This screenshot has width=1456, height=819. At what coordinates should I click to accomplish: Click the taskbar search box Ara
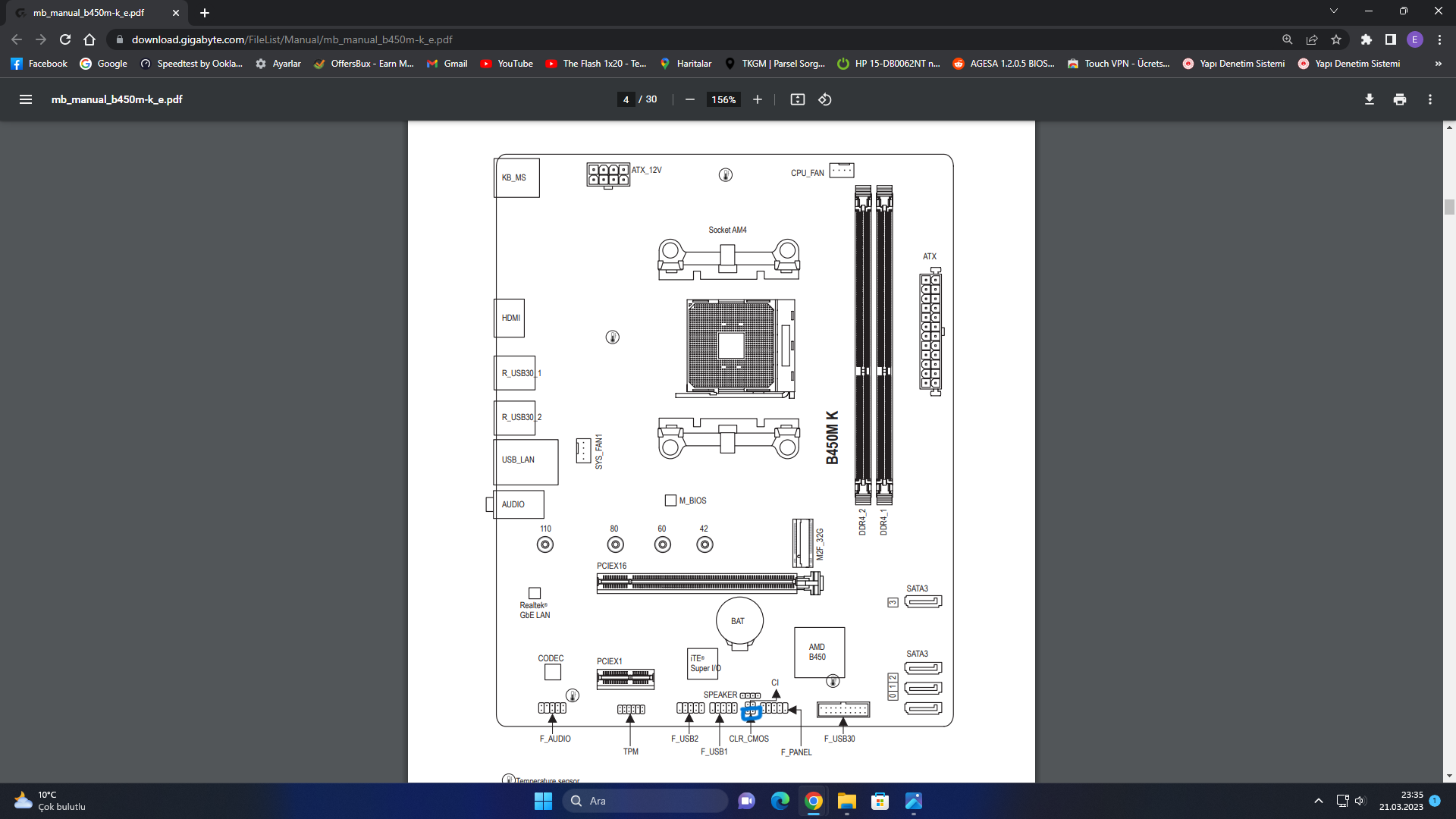point(645,801)
